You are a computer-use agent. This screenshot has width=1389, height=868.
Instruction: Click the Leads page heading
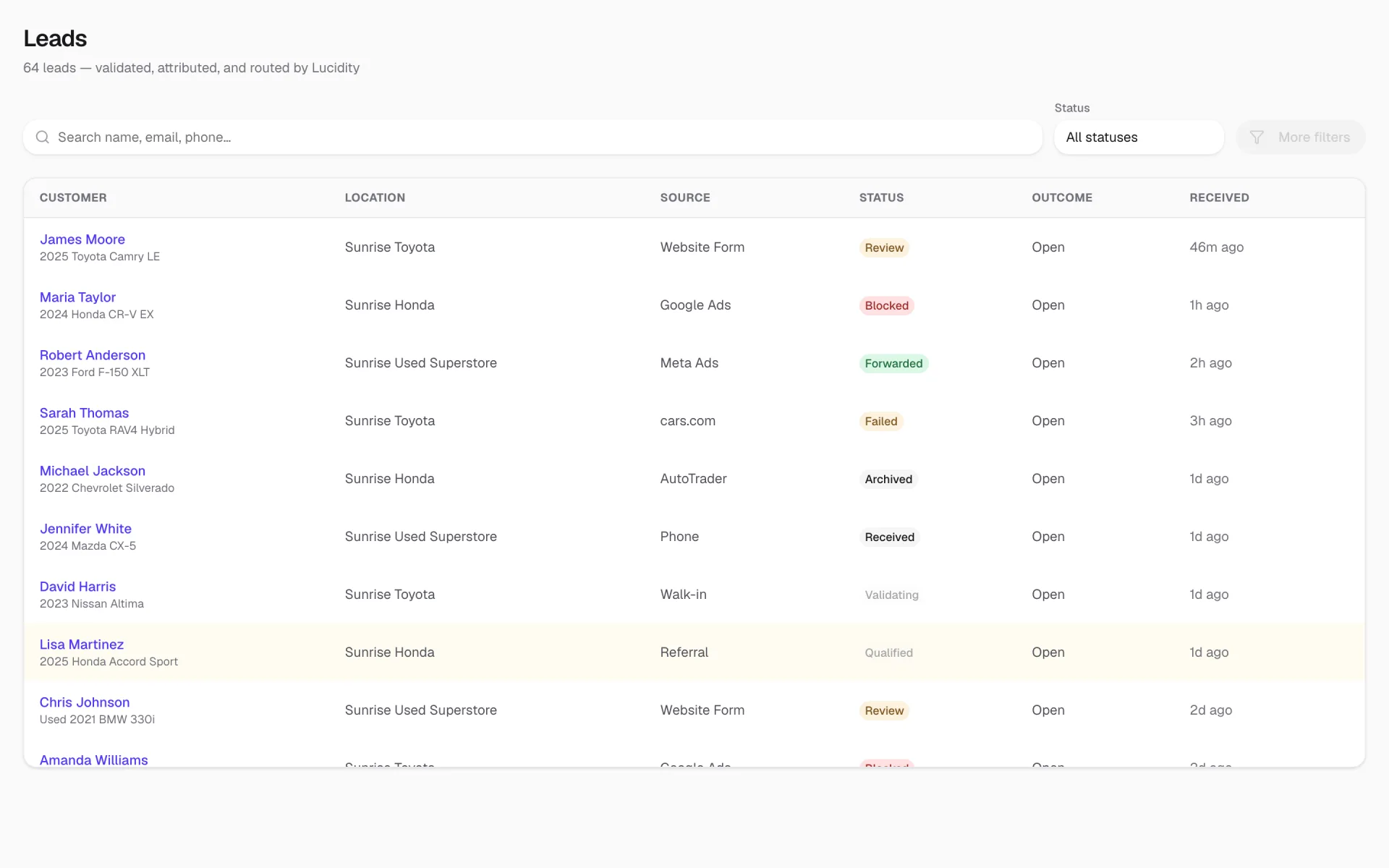(55, 38)
